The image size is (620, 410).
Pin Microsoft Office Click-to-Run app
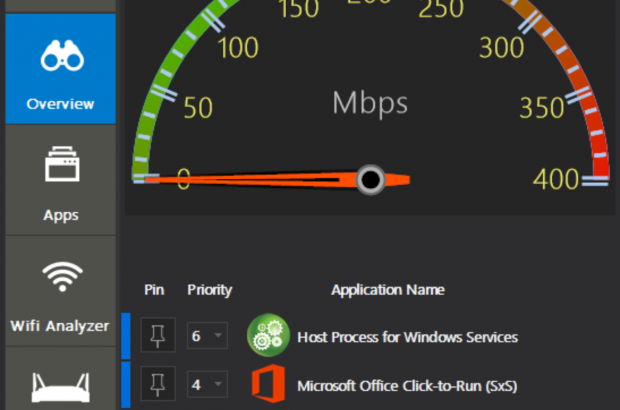(x=157, y=385)
